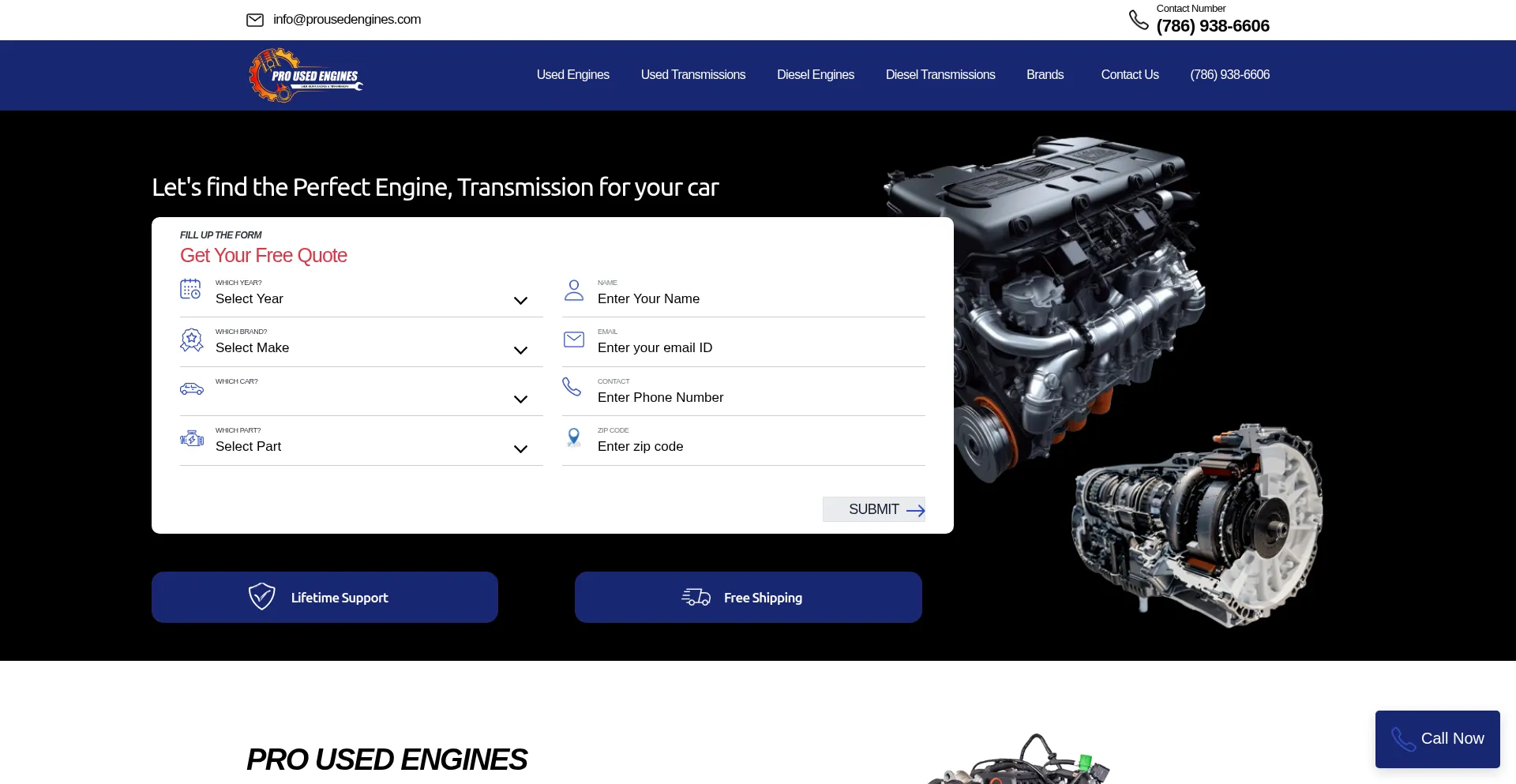The image size is (1516, 784).
Task: Click the calendar icon for Which Year
Action: click(x=190, y=289)
